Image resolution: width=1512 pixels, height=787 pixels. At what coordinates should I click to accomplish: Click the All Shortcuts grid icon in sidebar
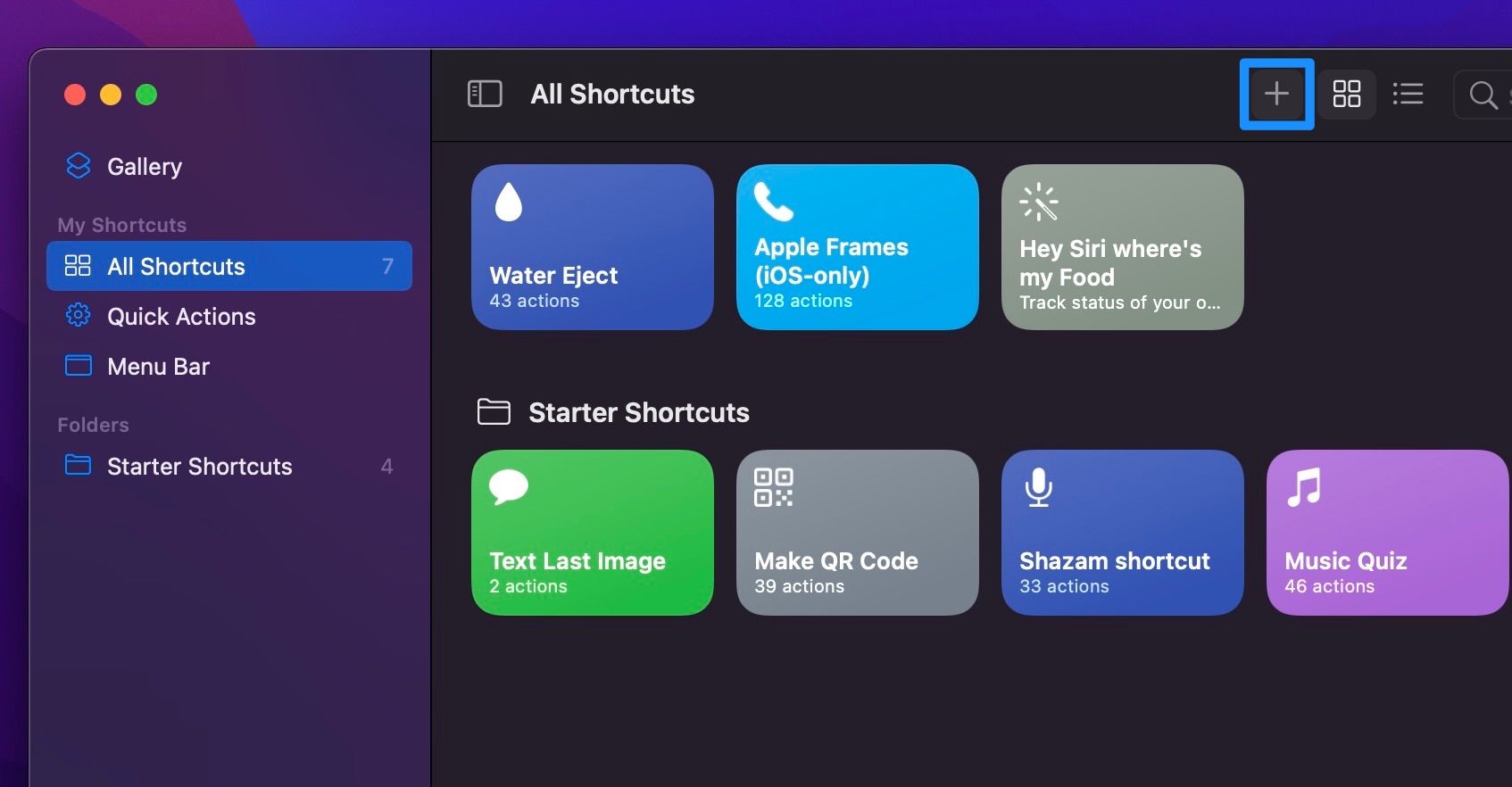tap(78, 266)
